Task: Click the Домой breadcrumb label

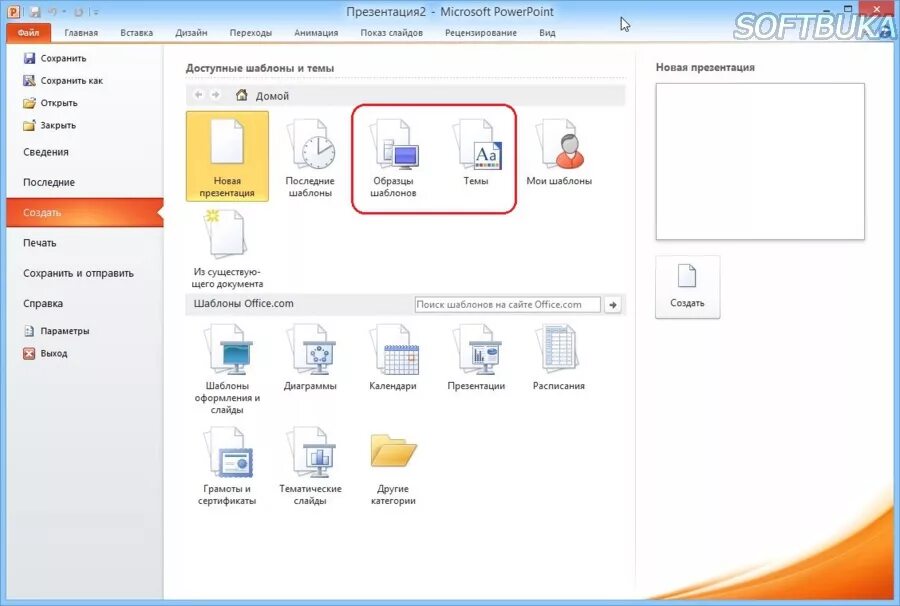Action: click(x=272, y=96)
